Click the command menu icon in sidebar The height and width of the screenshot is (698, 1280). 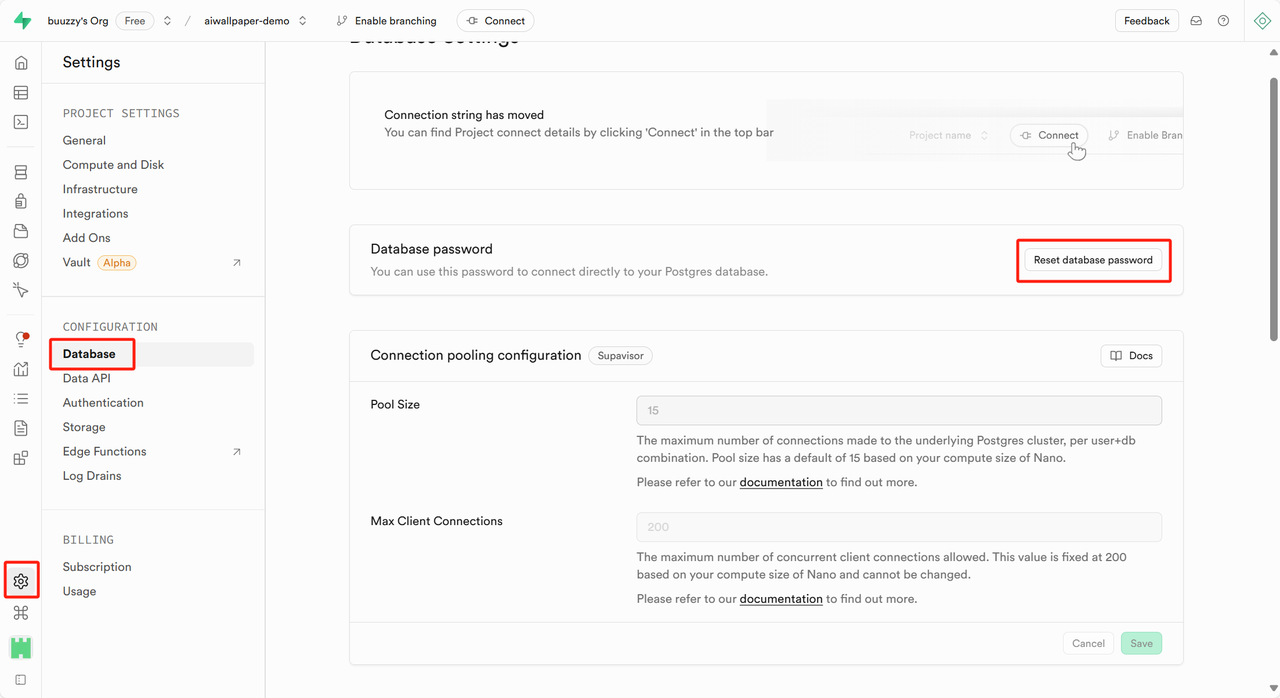pos(21,613)
